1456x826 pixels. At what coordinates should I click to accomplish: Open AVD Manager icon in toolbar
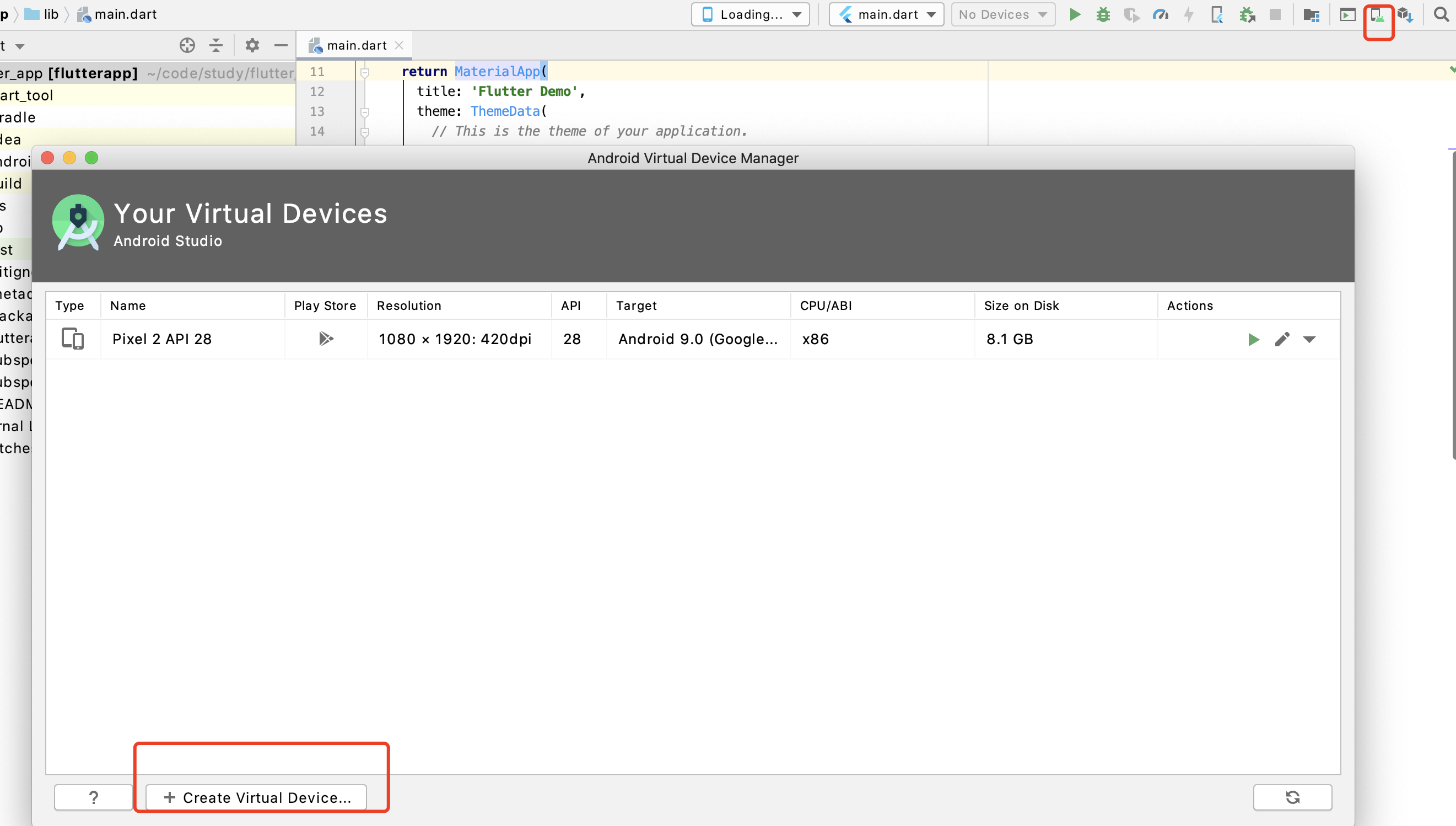[x=1378, y=15]
